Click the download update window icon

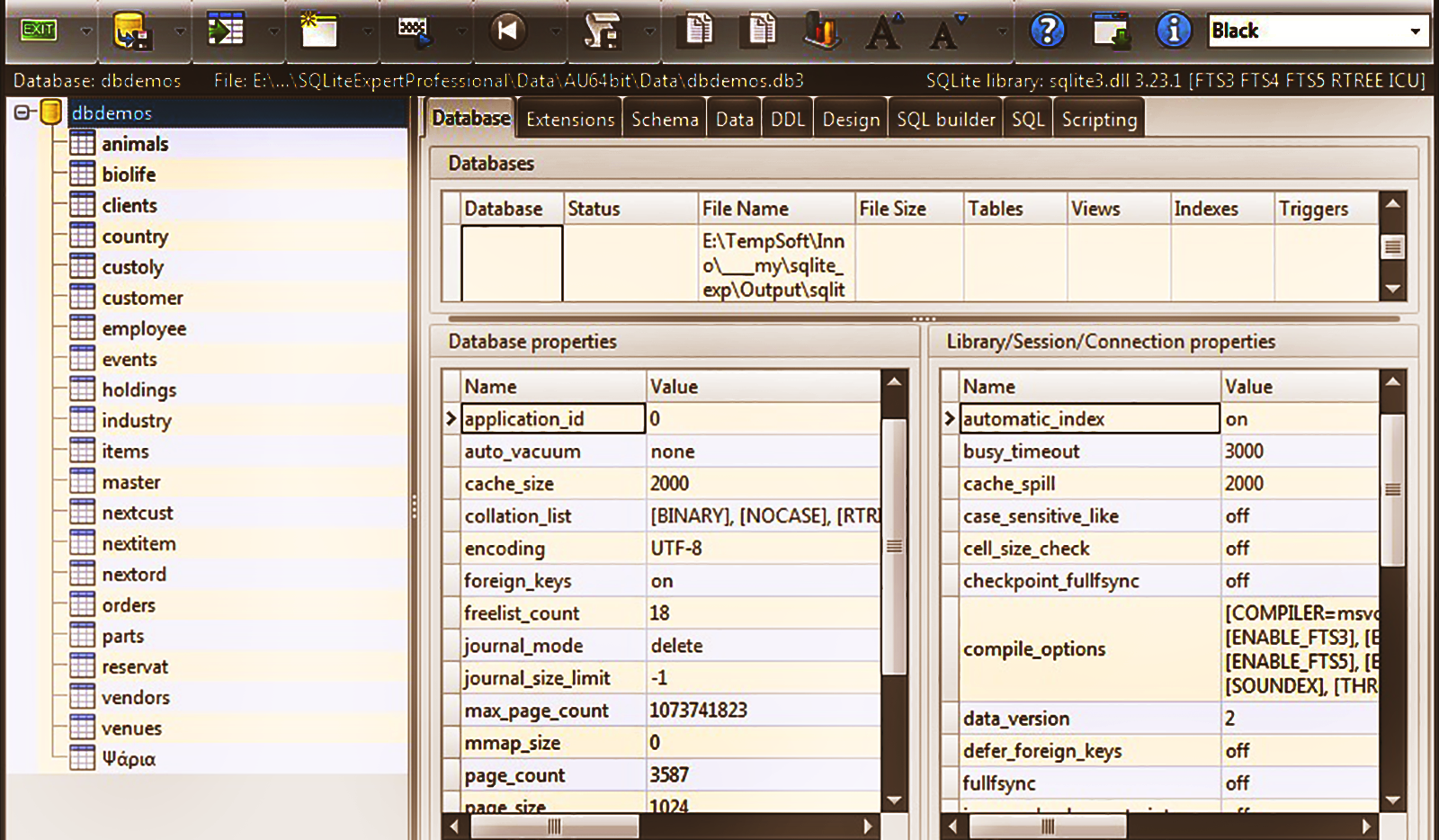1112,31
